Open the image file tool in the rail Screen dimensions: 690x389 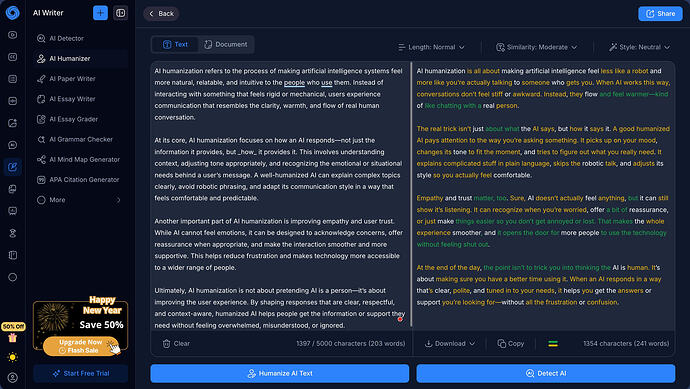(12, 189)
